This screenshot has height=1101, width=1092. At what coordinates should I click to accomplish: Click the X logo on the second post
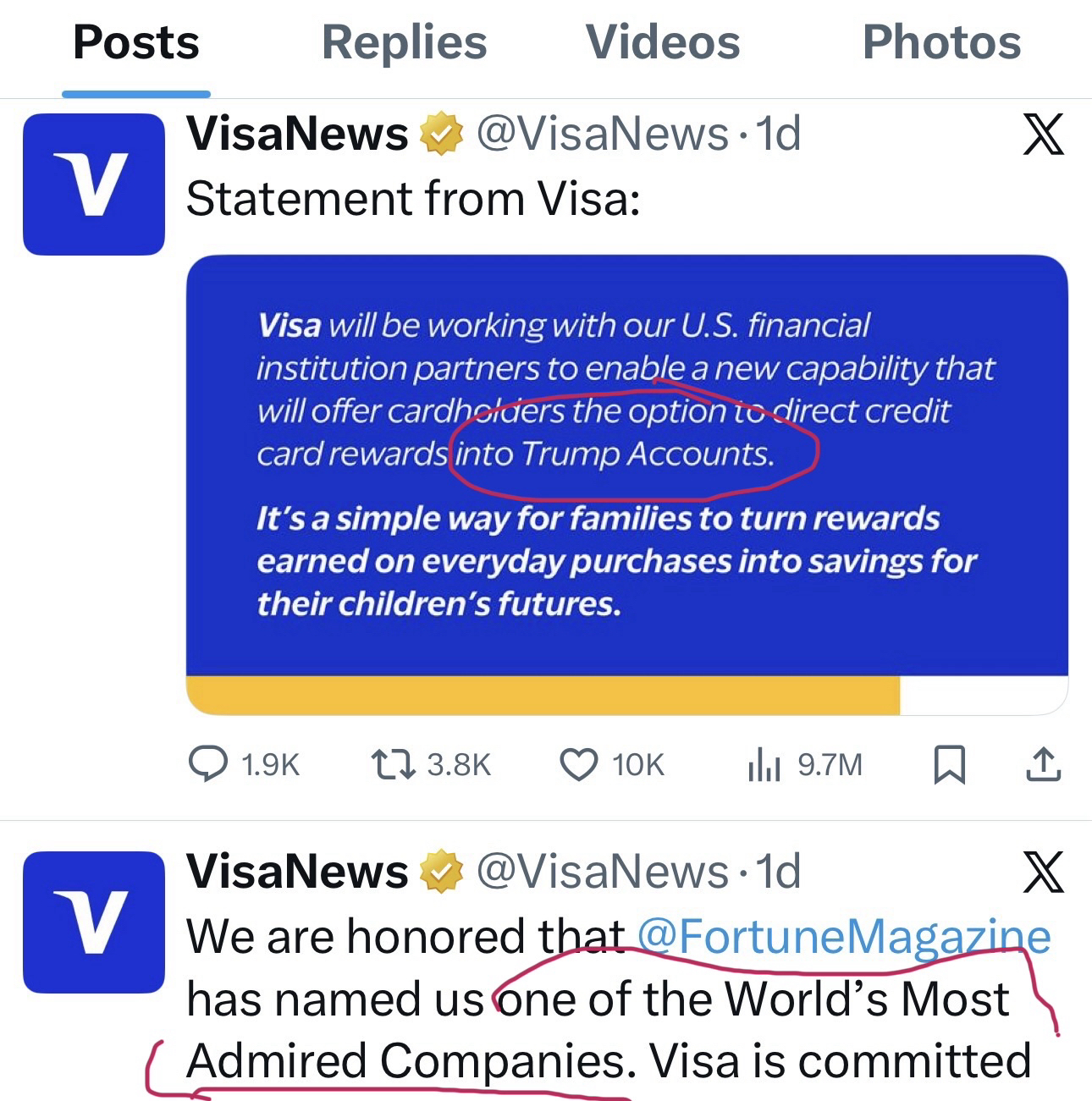[x=1043, y=873]
